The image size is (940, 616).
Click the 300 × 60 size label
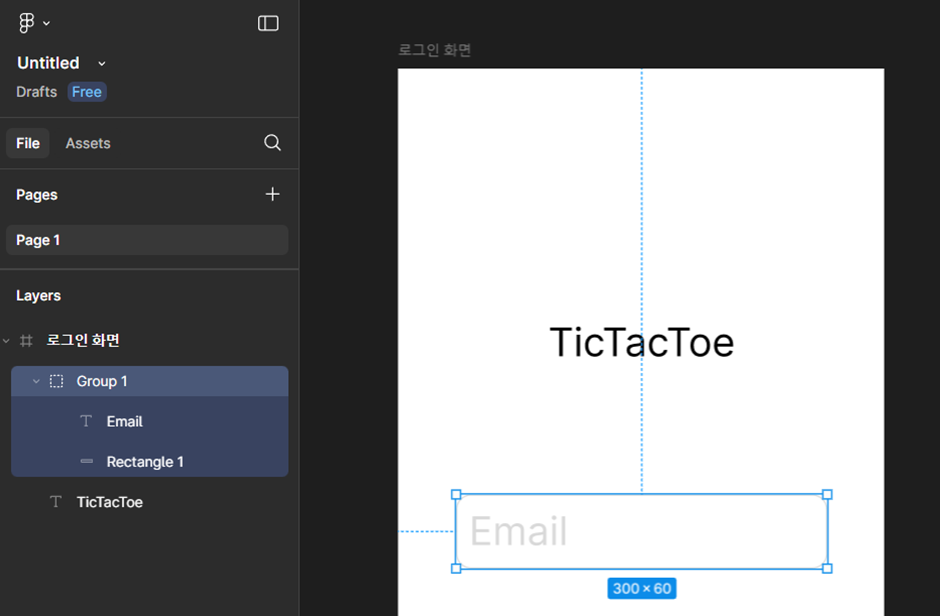(642, 588)
